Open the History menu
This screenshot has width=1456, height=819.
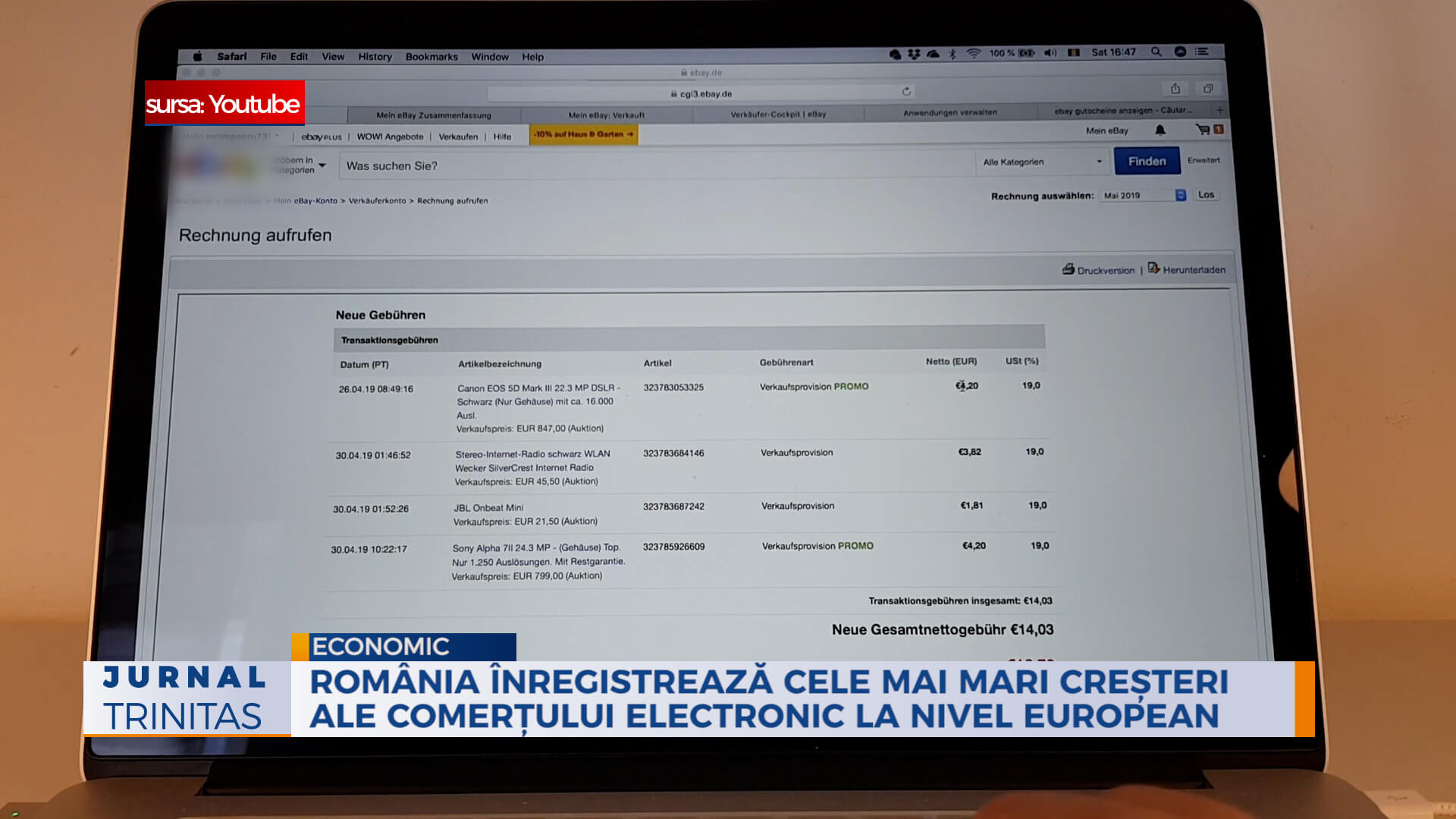[x=375, y=56]
